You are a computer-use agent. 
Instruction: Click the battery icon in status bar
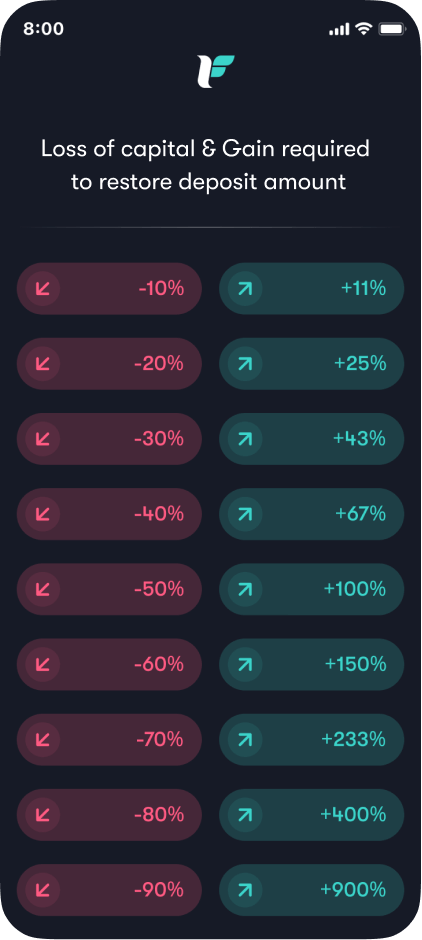(x=393, y=28)
